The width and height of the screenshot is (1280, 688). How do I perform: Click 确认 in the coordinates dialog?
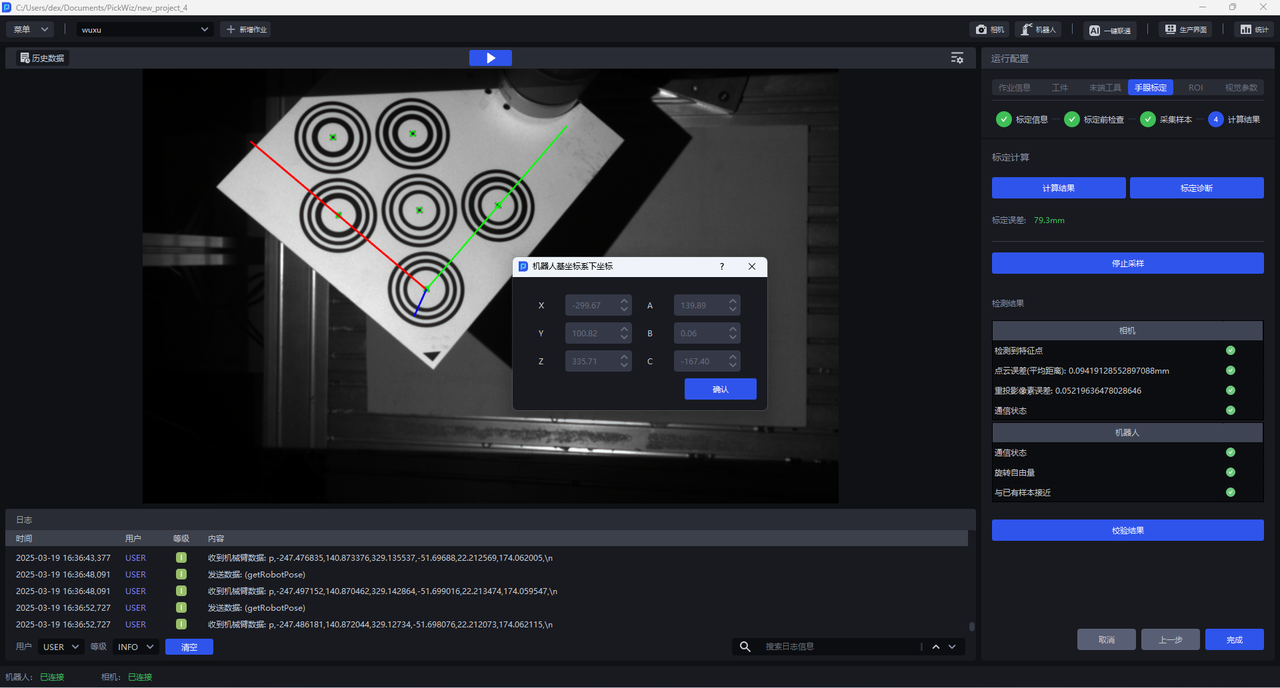[720, 389]
